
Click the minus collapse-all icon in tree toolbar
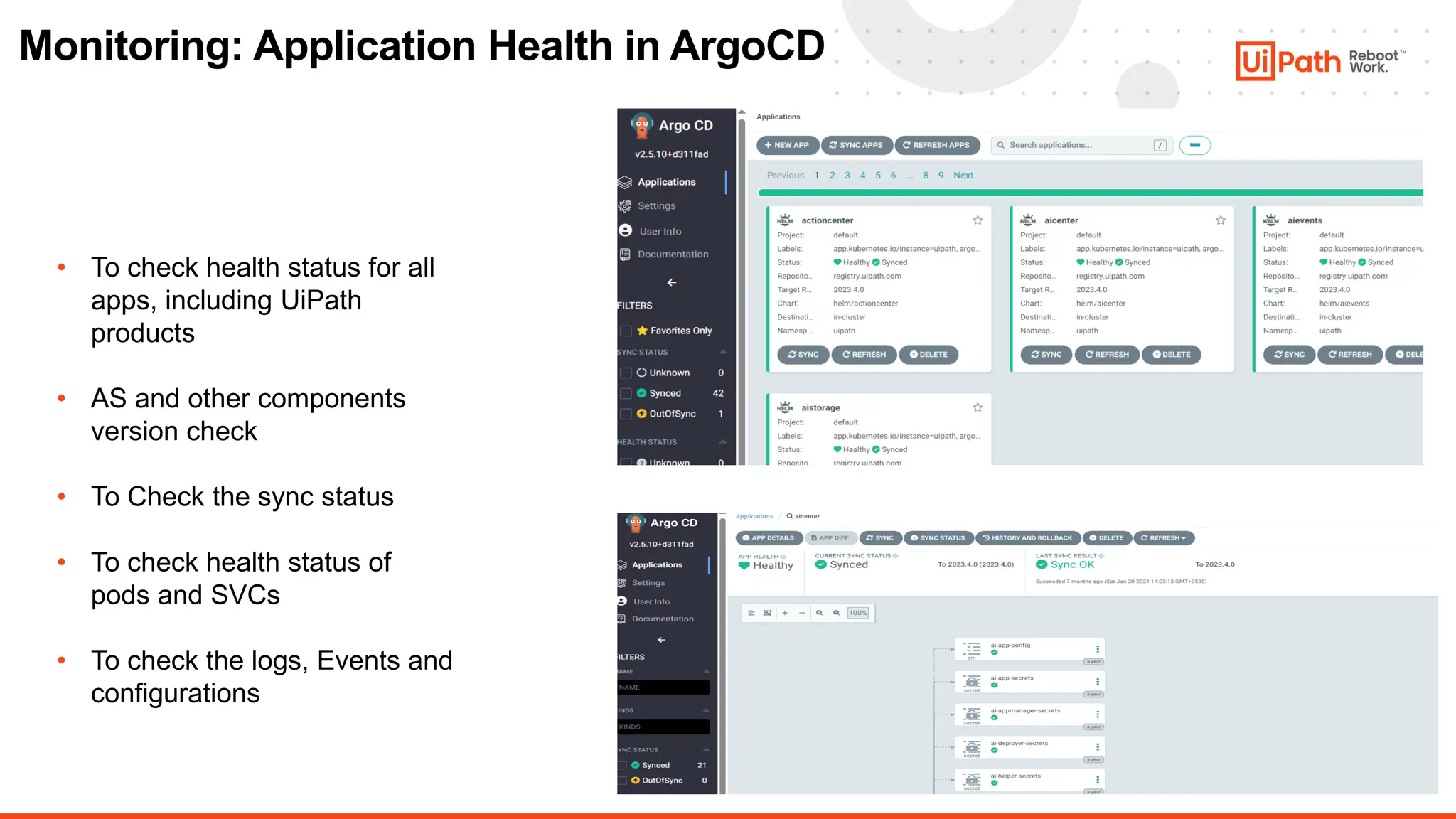tap(802, 613)
